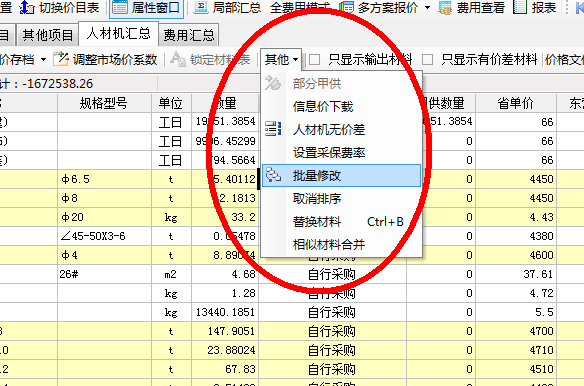Click the 局部汇总 button
This screenshot has width=584, height=386.
[227, 7]
